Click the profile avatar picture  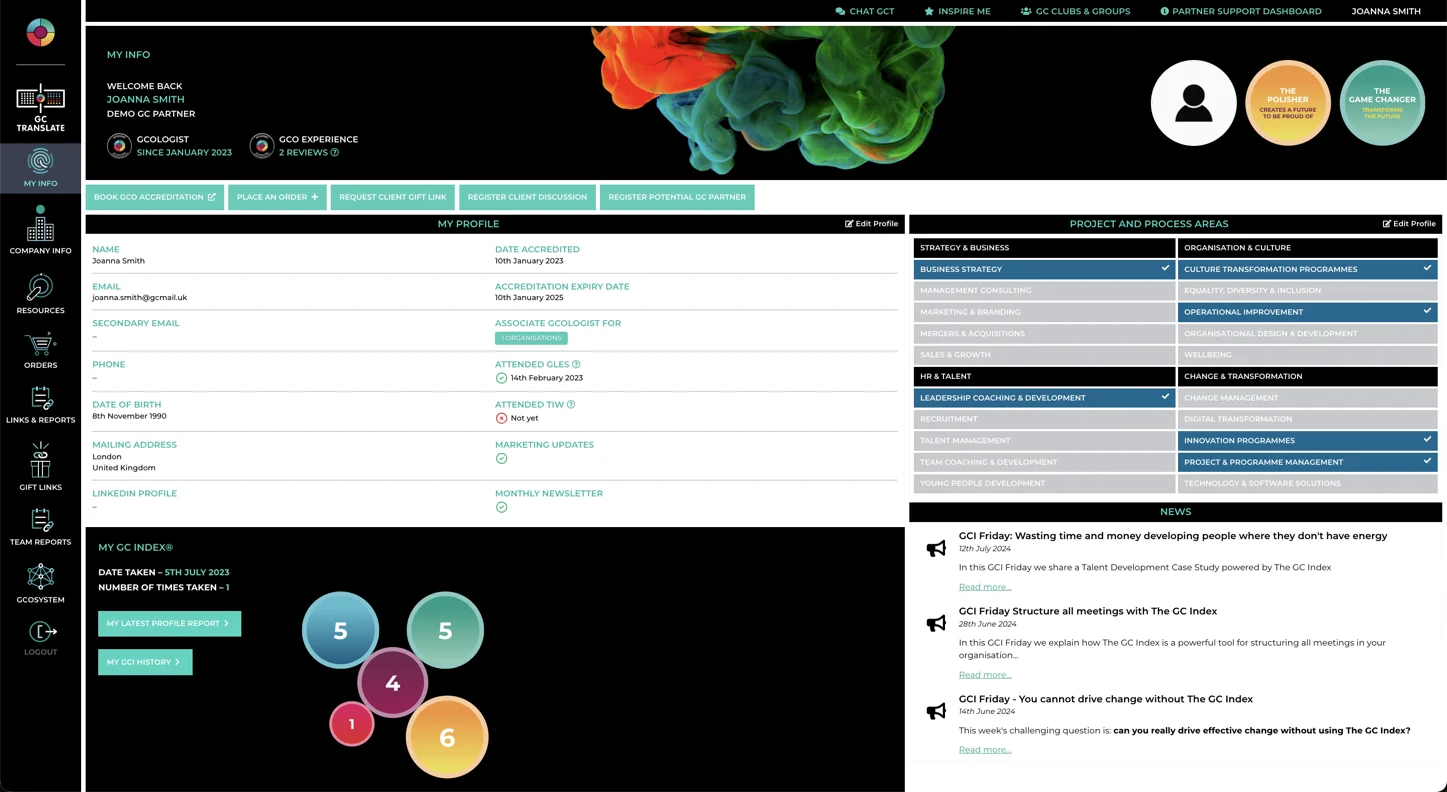coord(1193,103)
